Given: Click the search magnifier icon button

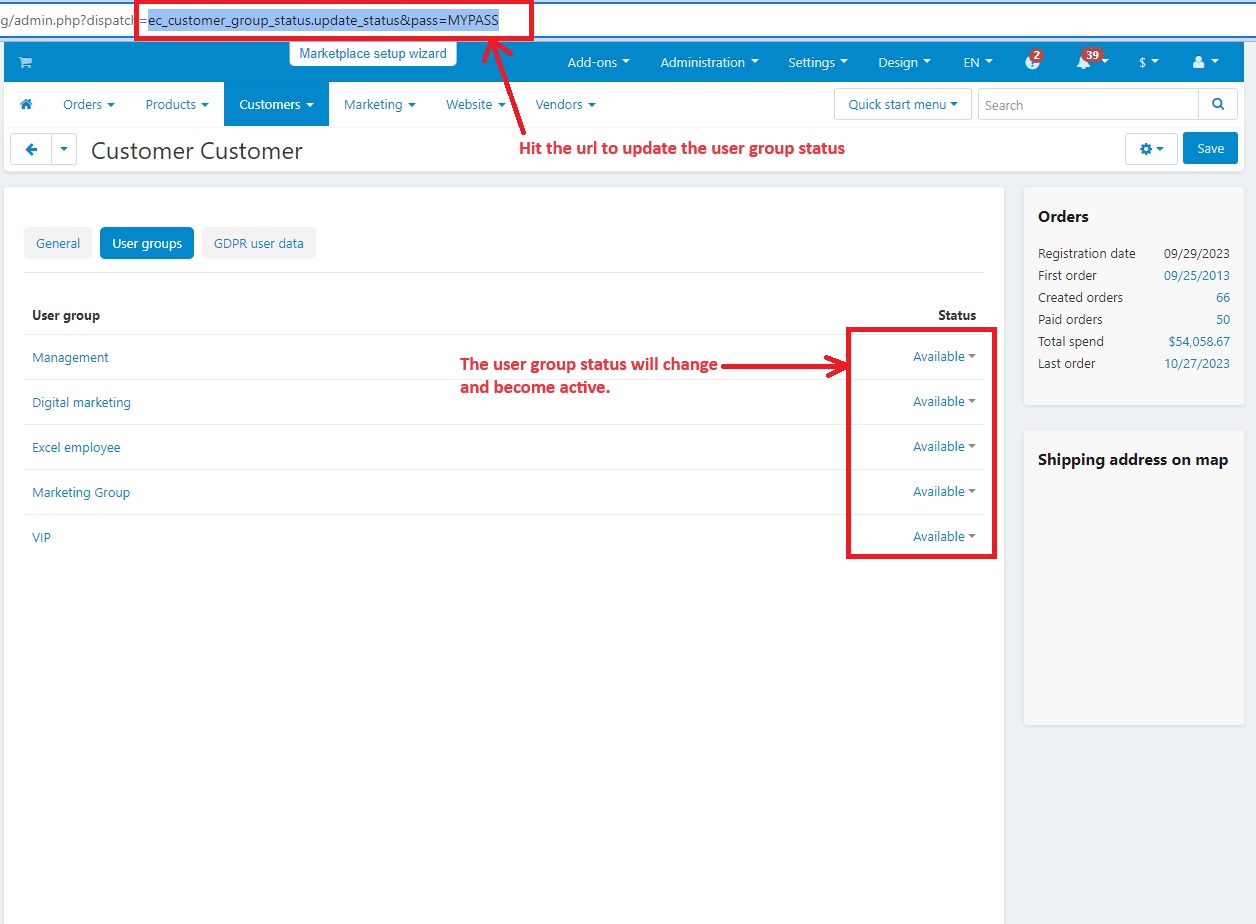Looking at the screenshot, I should click(1217, 104).
